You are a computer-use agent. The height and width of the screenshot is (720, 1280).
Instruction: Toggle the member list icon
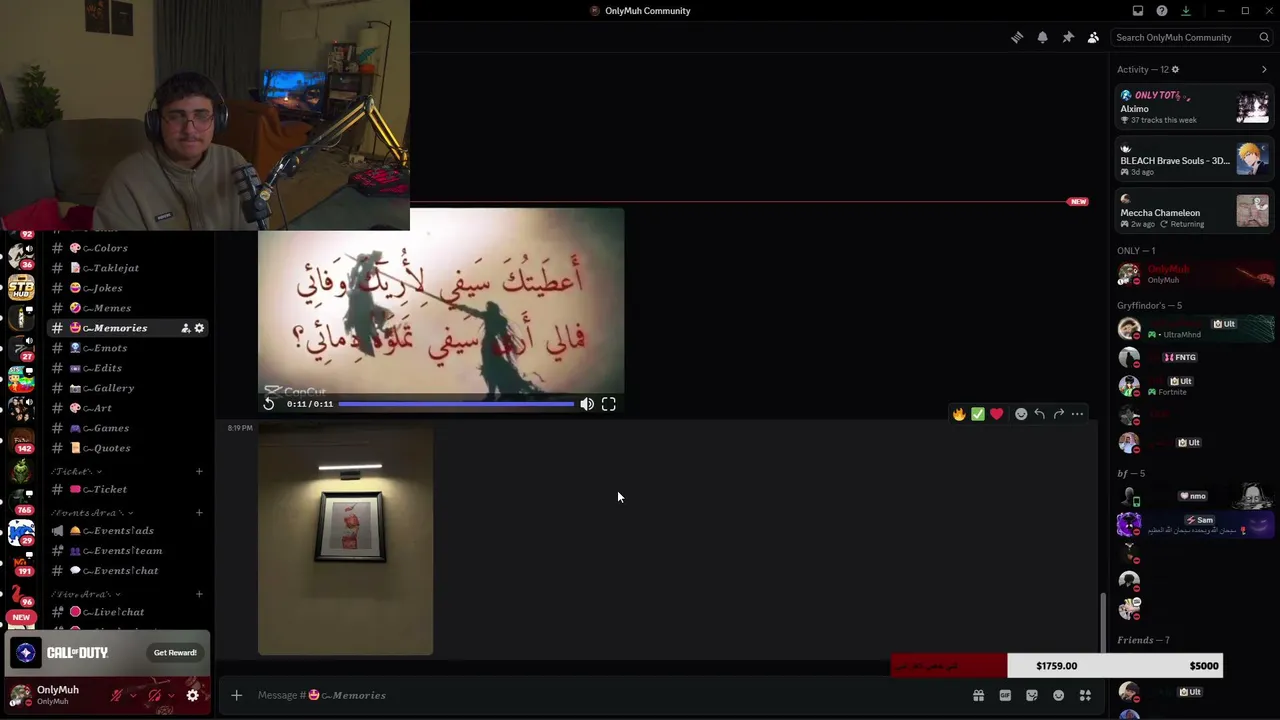tap(1093, 37)
